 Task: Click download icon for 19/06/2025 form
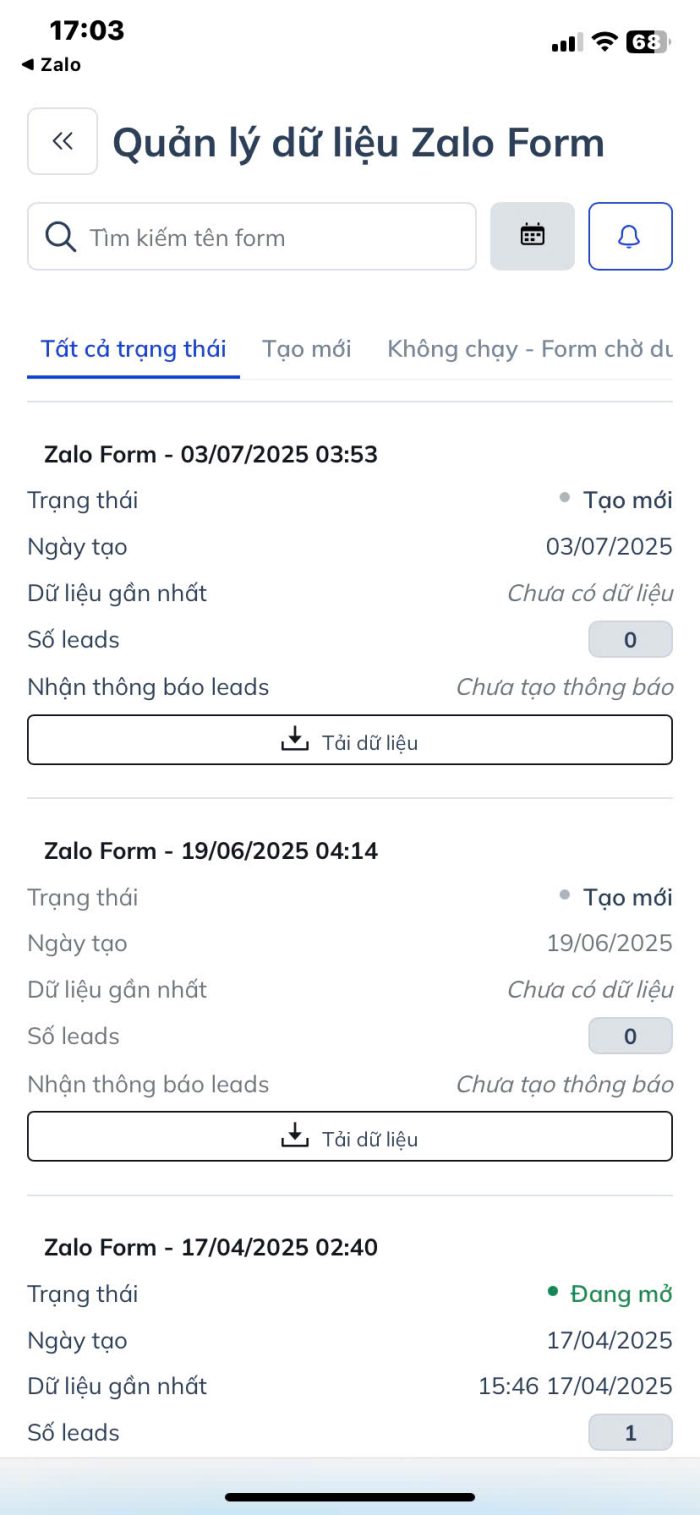294,1136
